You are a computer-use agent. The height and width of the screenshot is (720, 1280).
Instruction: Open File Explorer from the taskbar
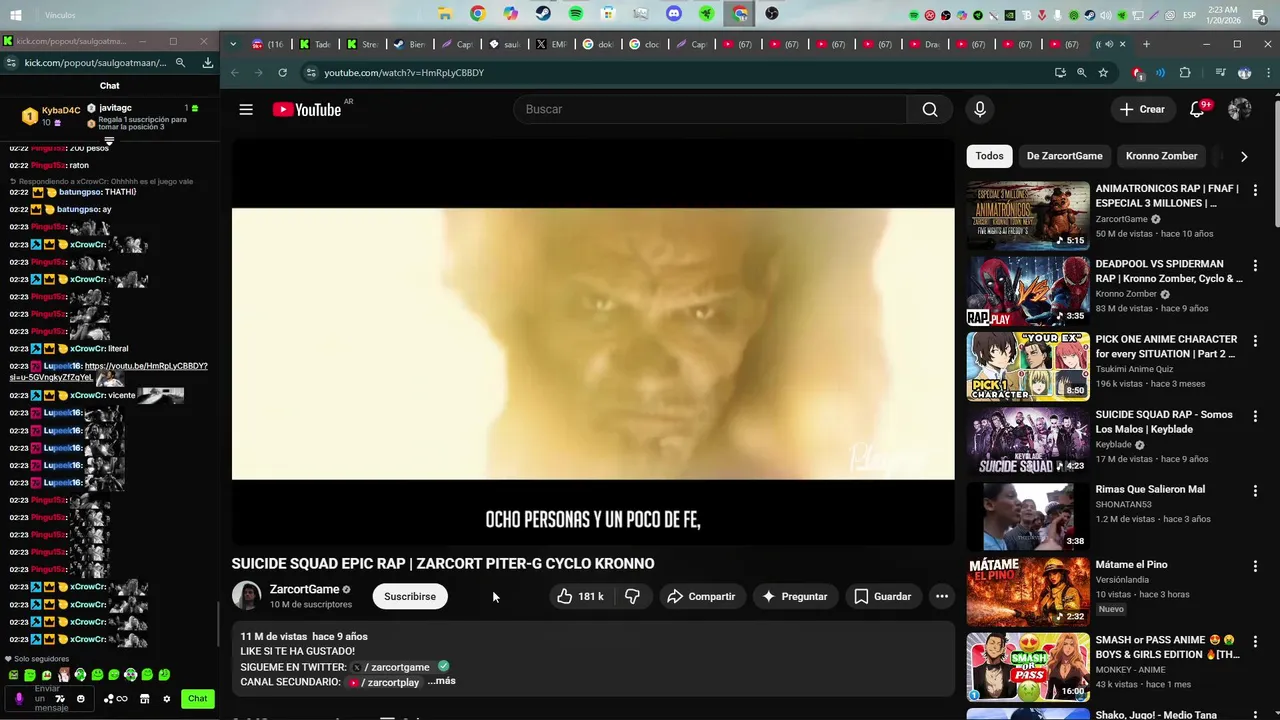[x=445, y=14]
